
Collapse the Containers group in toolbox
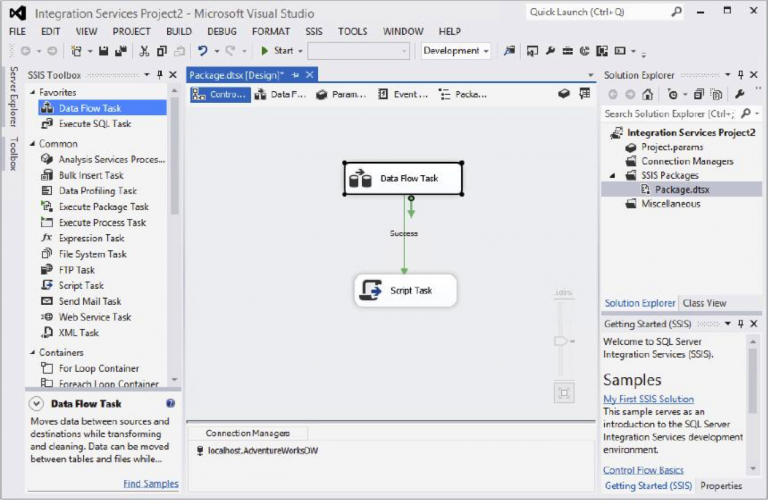click(33, 352)
